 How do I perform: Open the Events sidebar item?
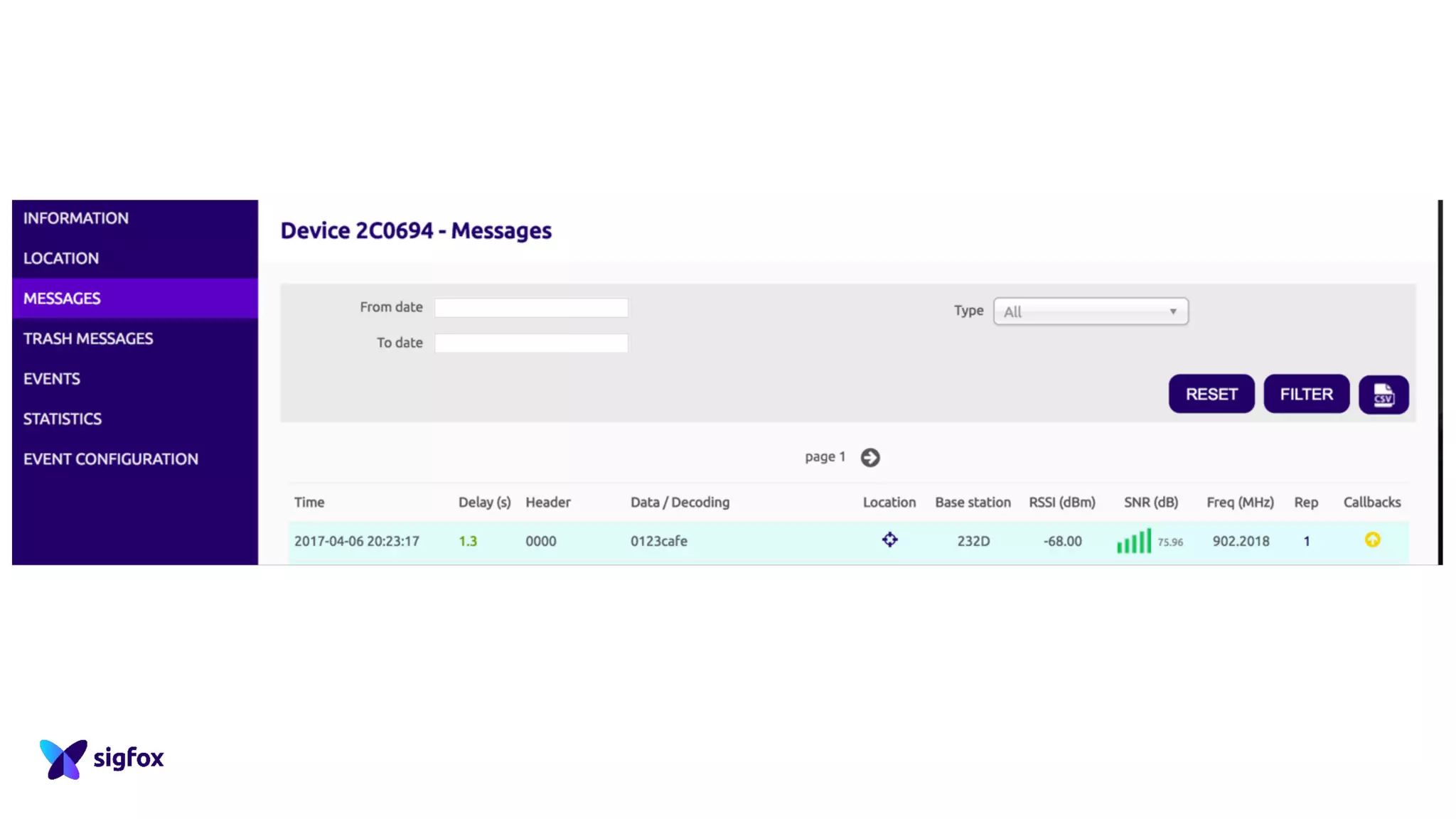(x=52, y=379)
